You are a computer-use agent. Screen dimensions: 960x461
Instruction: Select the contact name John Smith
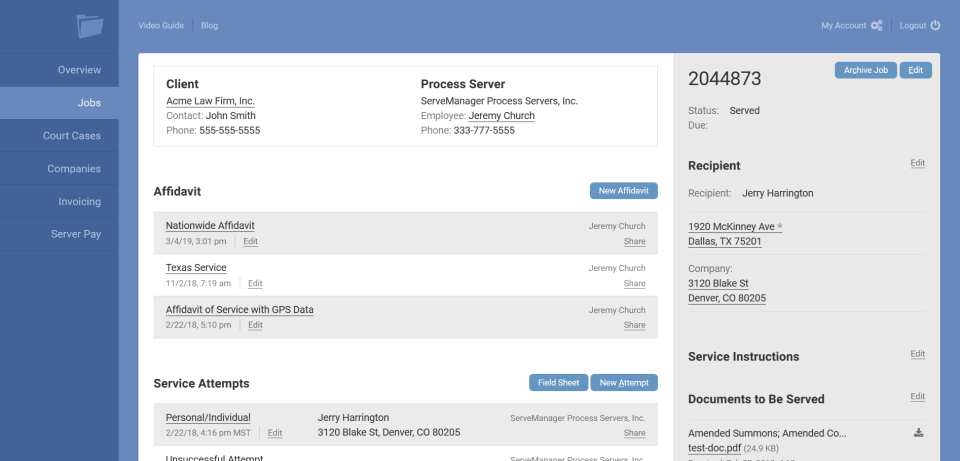pos(231,116)
